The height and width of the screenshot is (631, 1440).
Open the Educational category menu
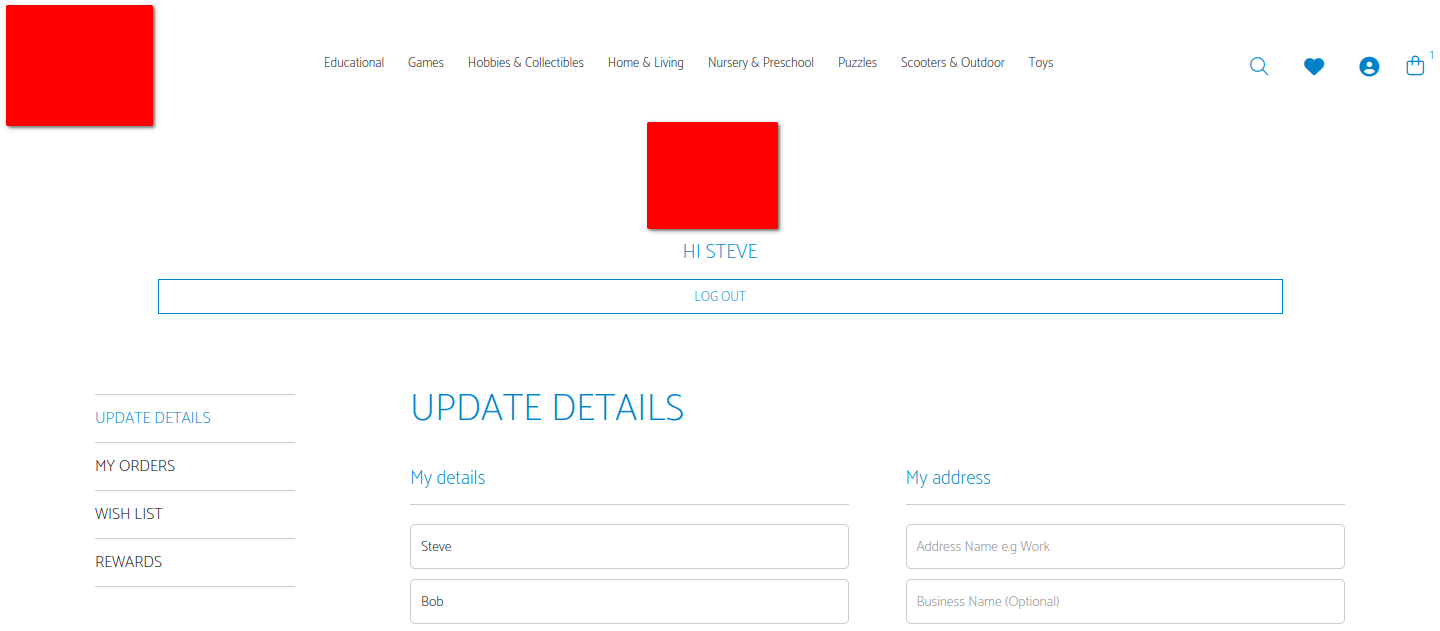[354, 63]
